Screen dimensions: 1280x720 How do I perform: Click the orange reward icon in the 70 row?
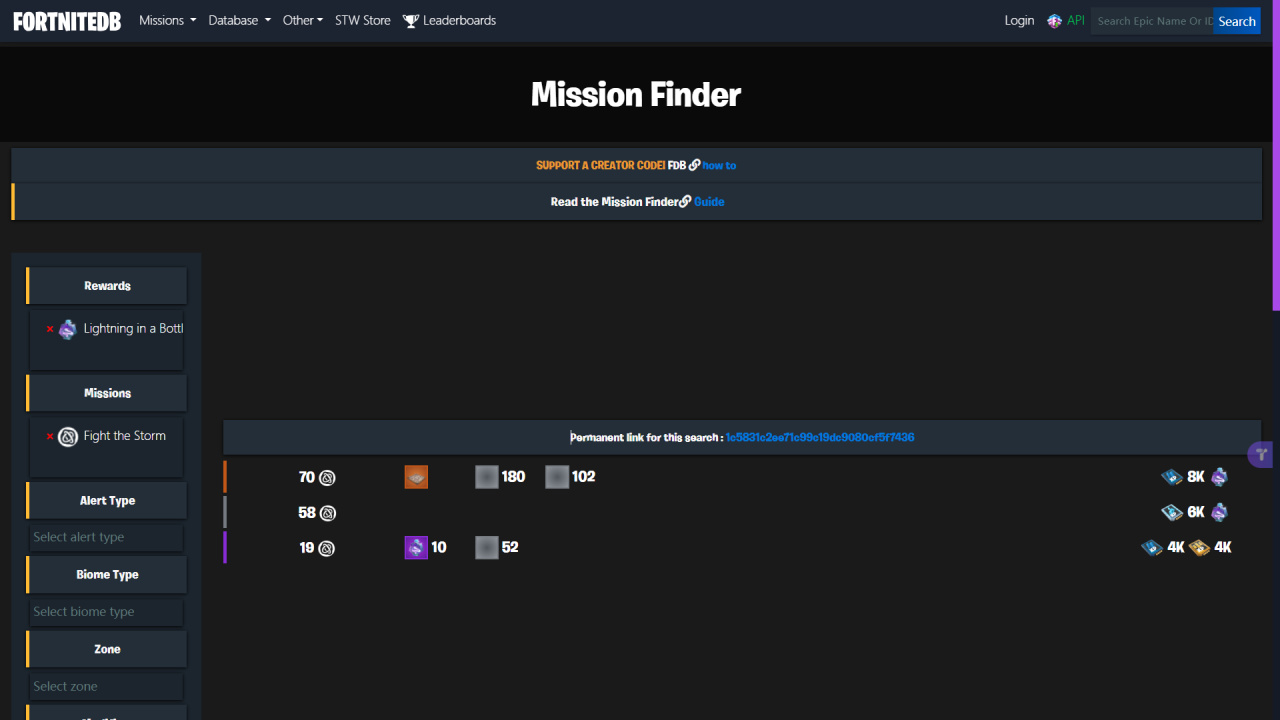click(x=416, y=477)
